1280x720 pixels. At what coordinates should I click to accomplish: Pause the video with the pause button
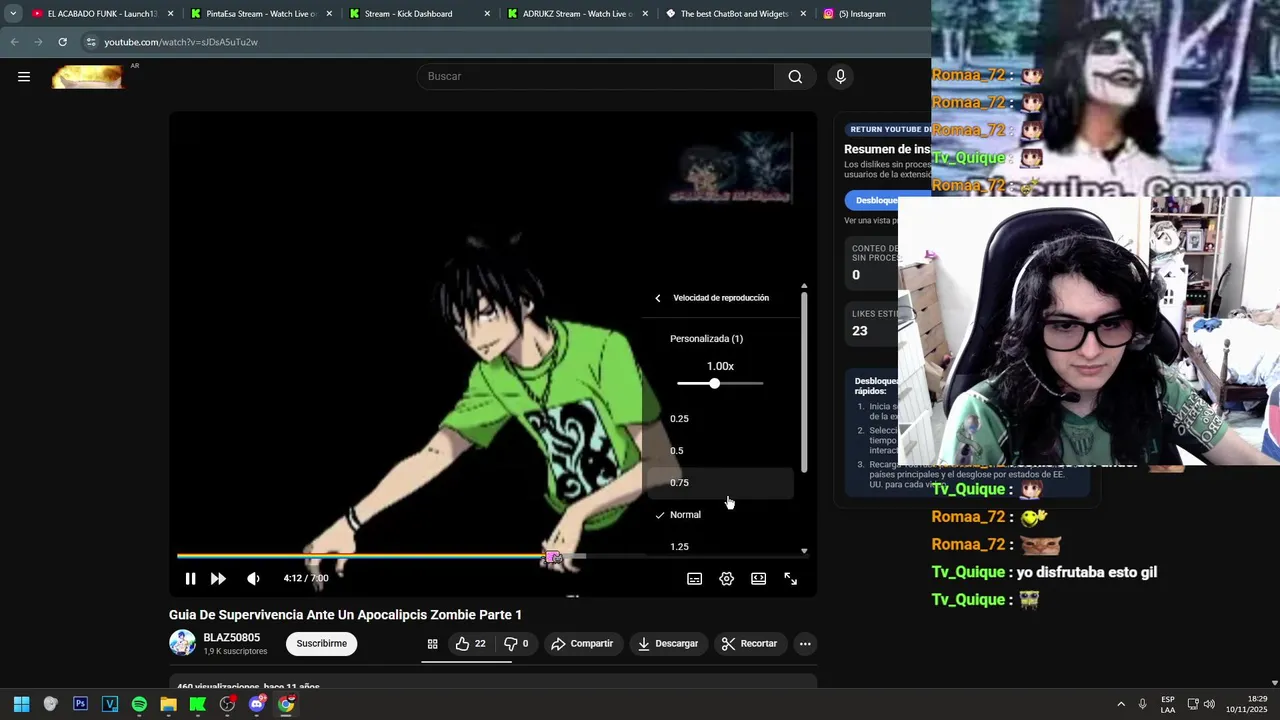tap(190, 578)
